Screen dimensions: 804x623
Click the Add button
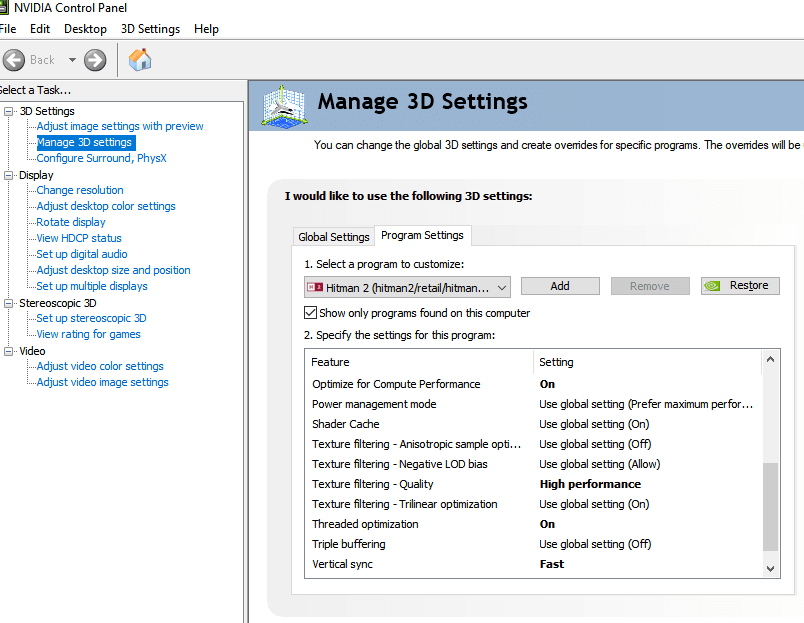[x=560, y=286]
